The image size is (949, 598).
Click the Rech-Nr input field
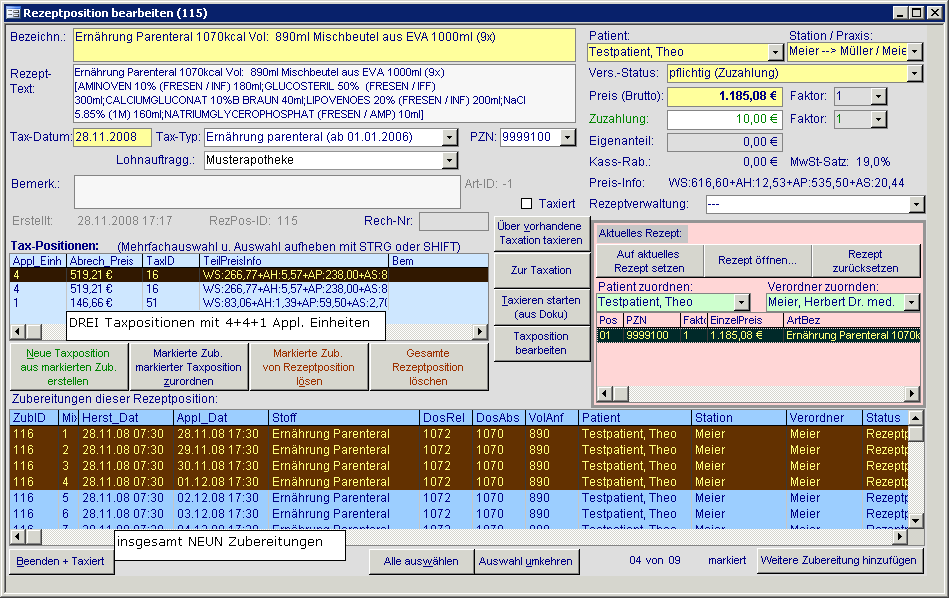tap(453, 221)
